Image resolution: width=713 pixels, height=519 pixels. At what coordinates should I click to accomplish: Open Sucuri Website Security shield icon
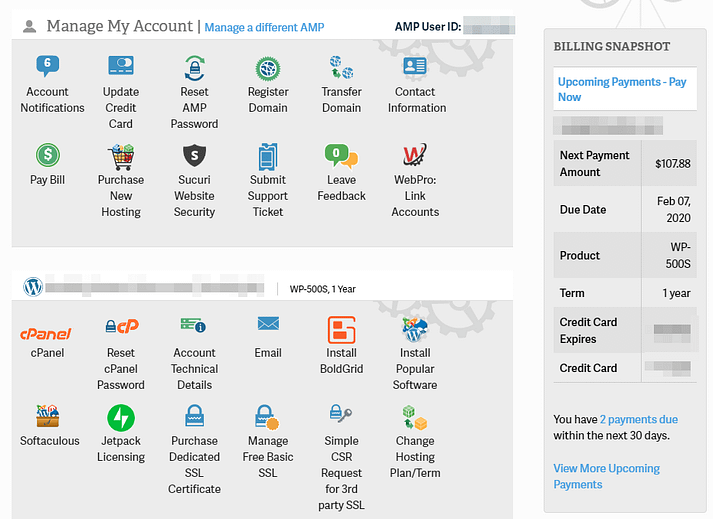click(194, 155)
